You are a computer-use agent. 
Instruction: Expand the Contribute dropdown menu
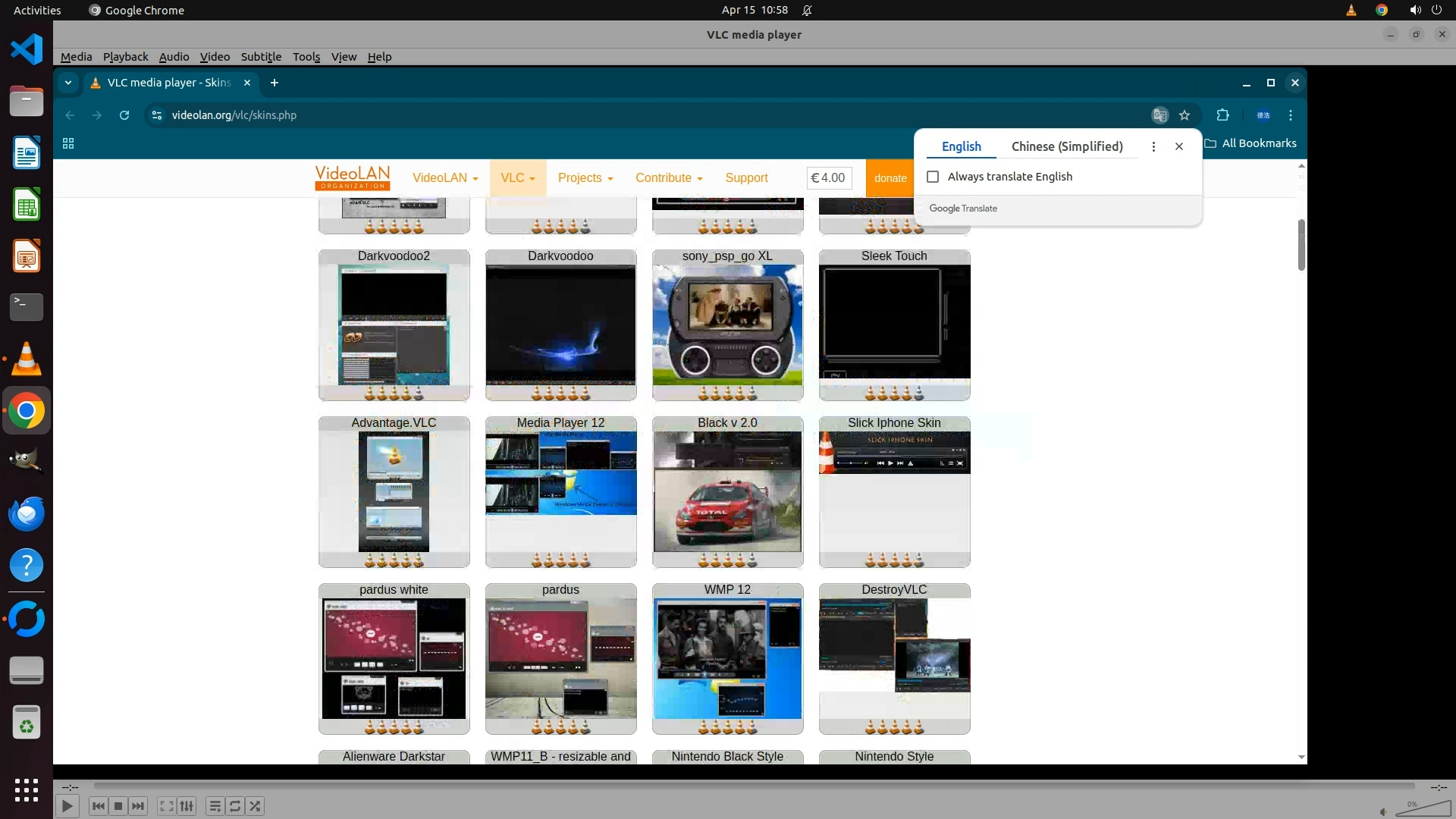669,178
